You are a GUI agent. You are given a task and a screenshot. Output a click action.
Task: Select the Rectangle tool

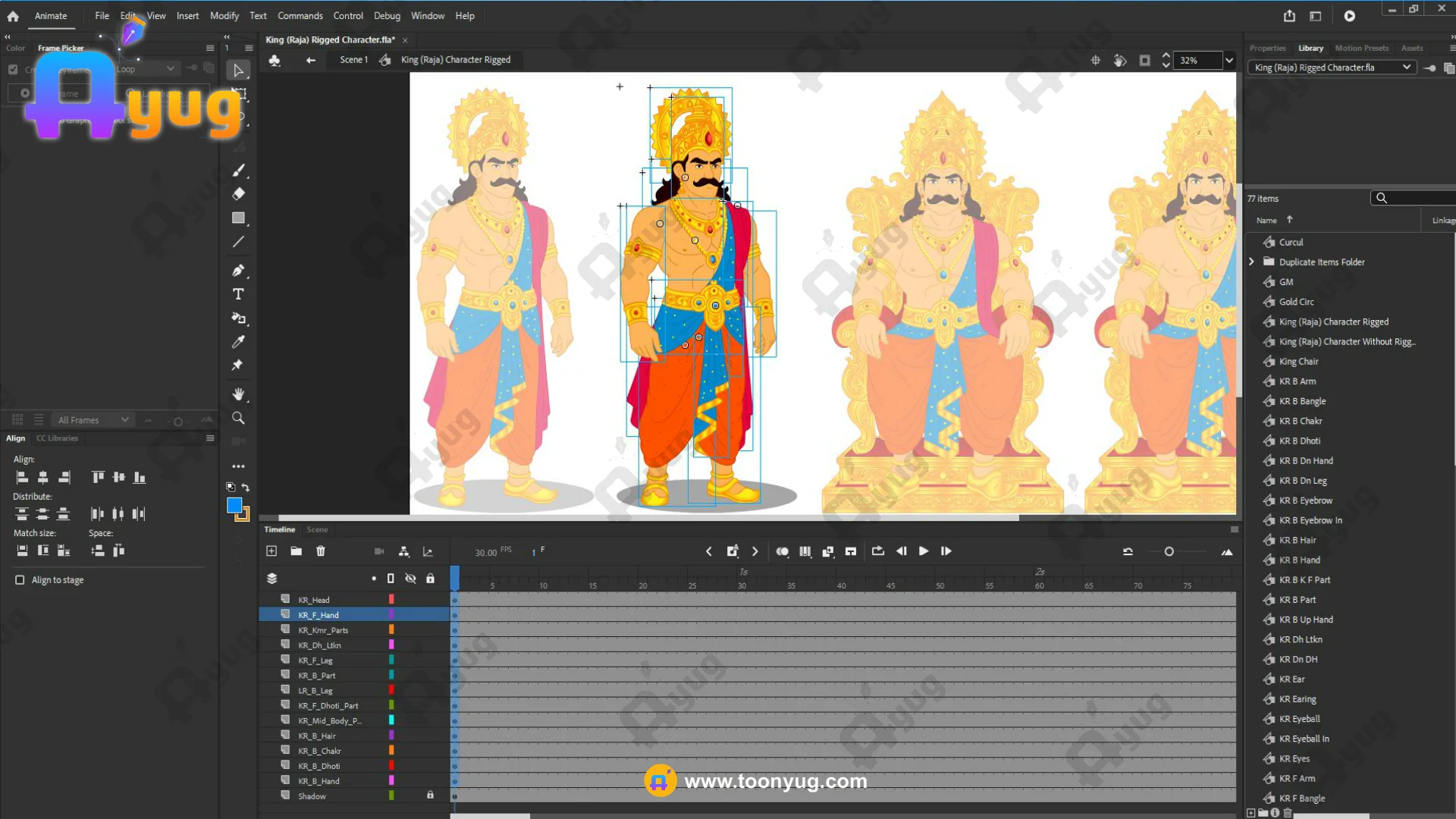[238, 218]
